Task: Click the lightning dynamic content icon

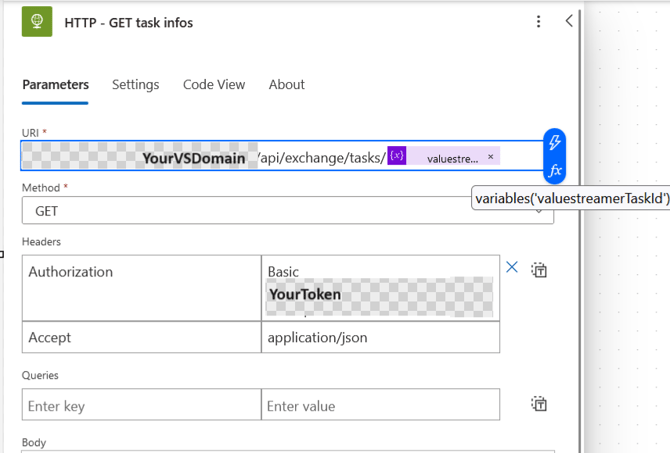Action: point(555,142)
